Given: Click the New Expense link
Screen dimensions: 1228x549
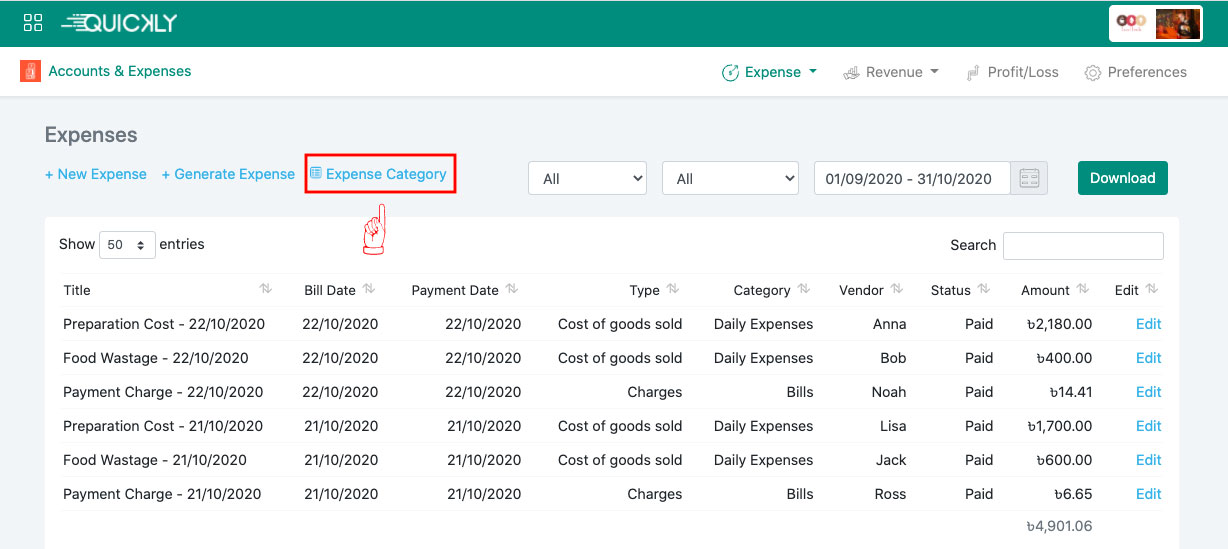Looking at the screenshot, I should click(96, 174).
